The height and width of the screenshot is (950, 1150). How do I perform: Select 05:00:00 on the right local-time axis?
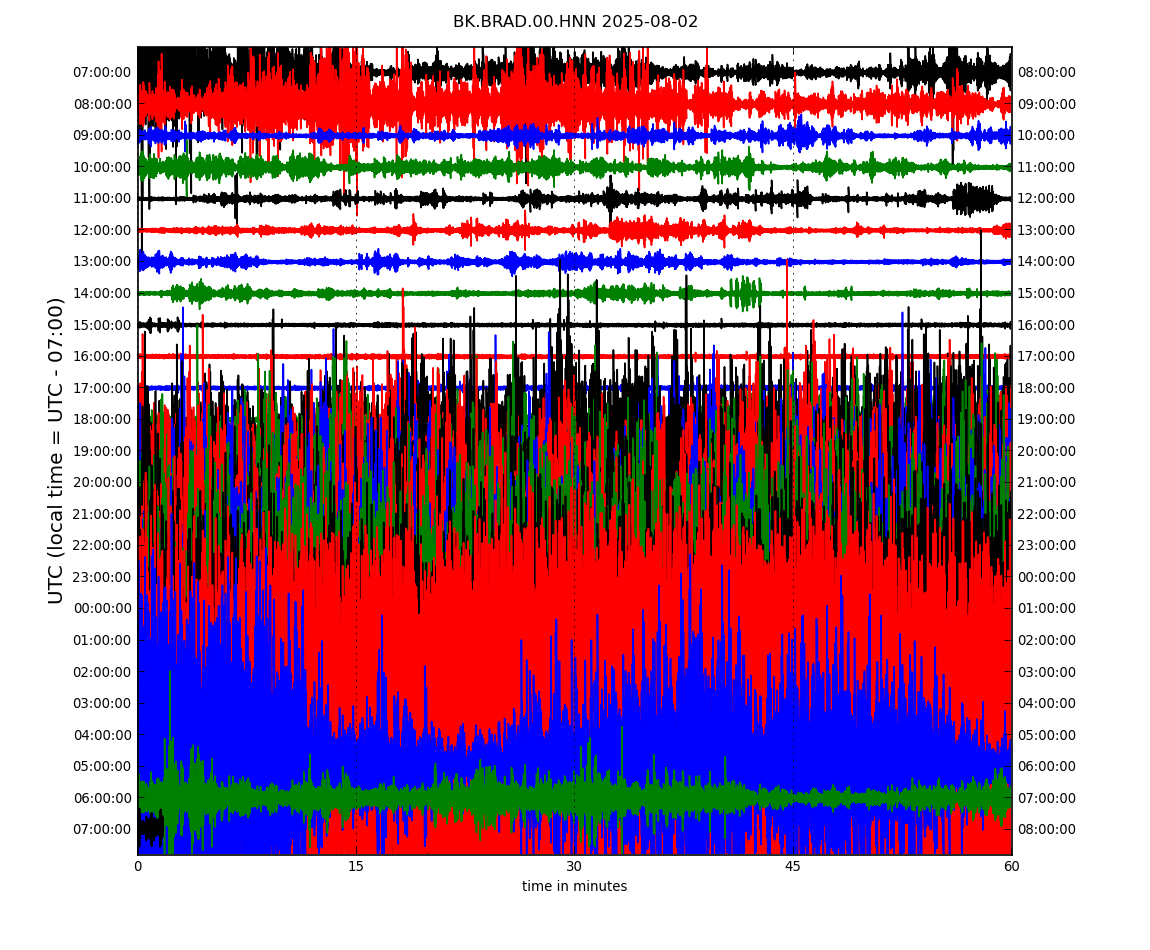1047,735
